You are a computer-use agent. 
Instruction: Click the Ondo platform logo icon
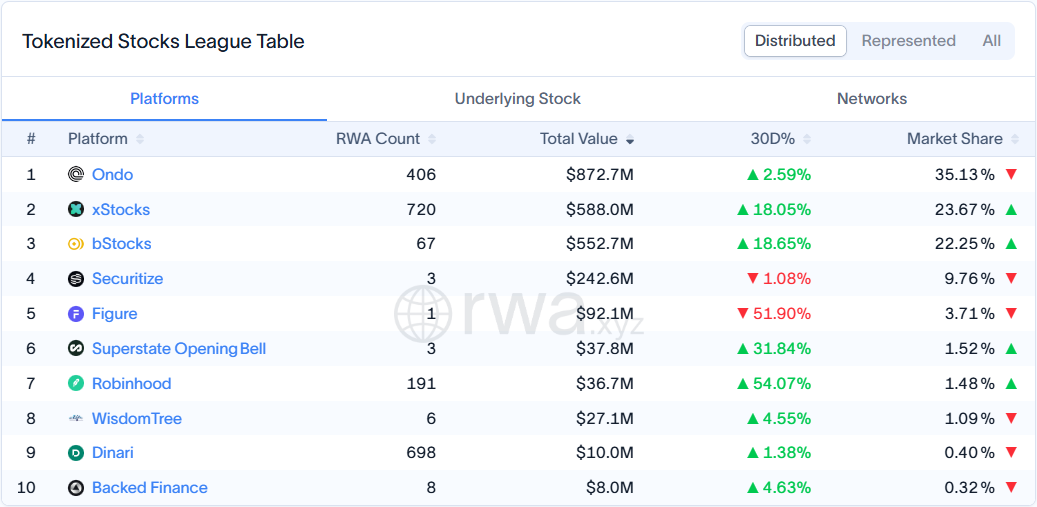(x=76, y=175)
